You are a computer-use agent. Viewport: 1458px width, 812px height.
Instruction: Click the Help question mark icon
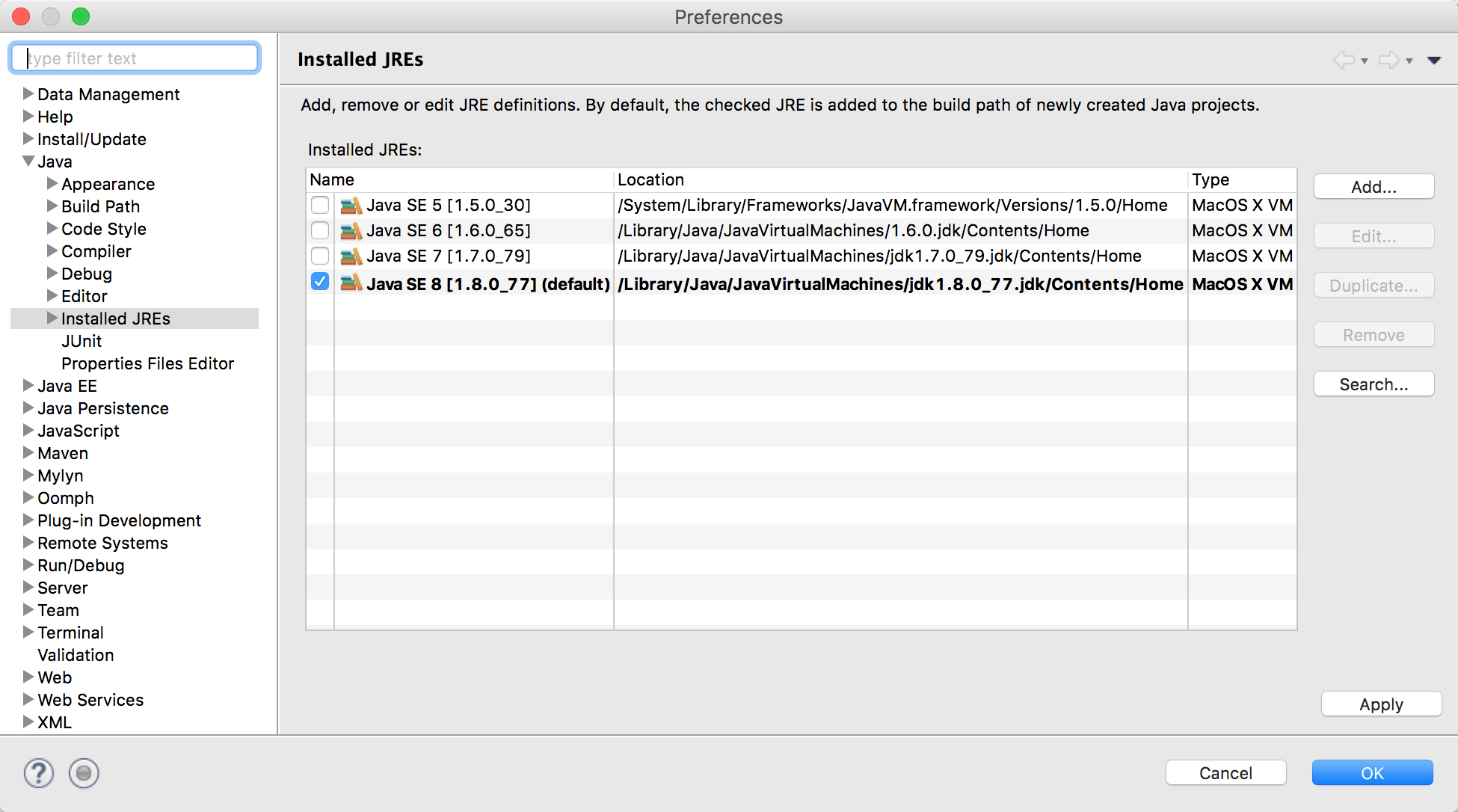tap(39, 773)
